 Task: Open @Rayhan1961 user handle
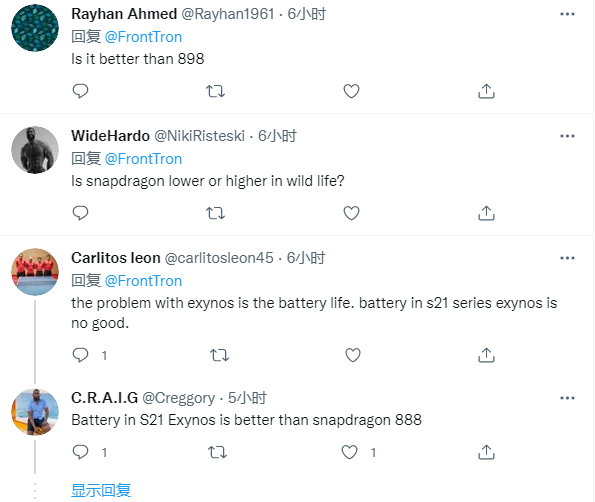pyautogui.click(x=228, y=14)
